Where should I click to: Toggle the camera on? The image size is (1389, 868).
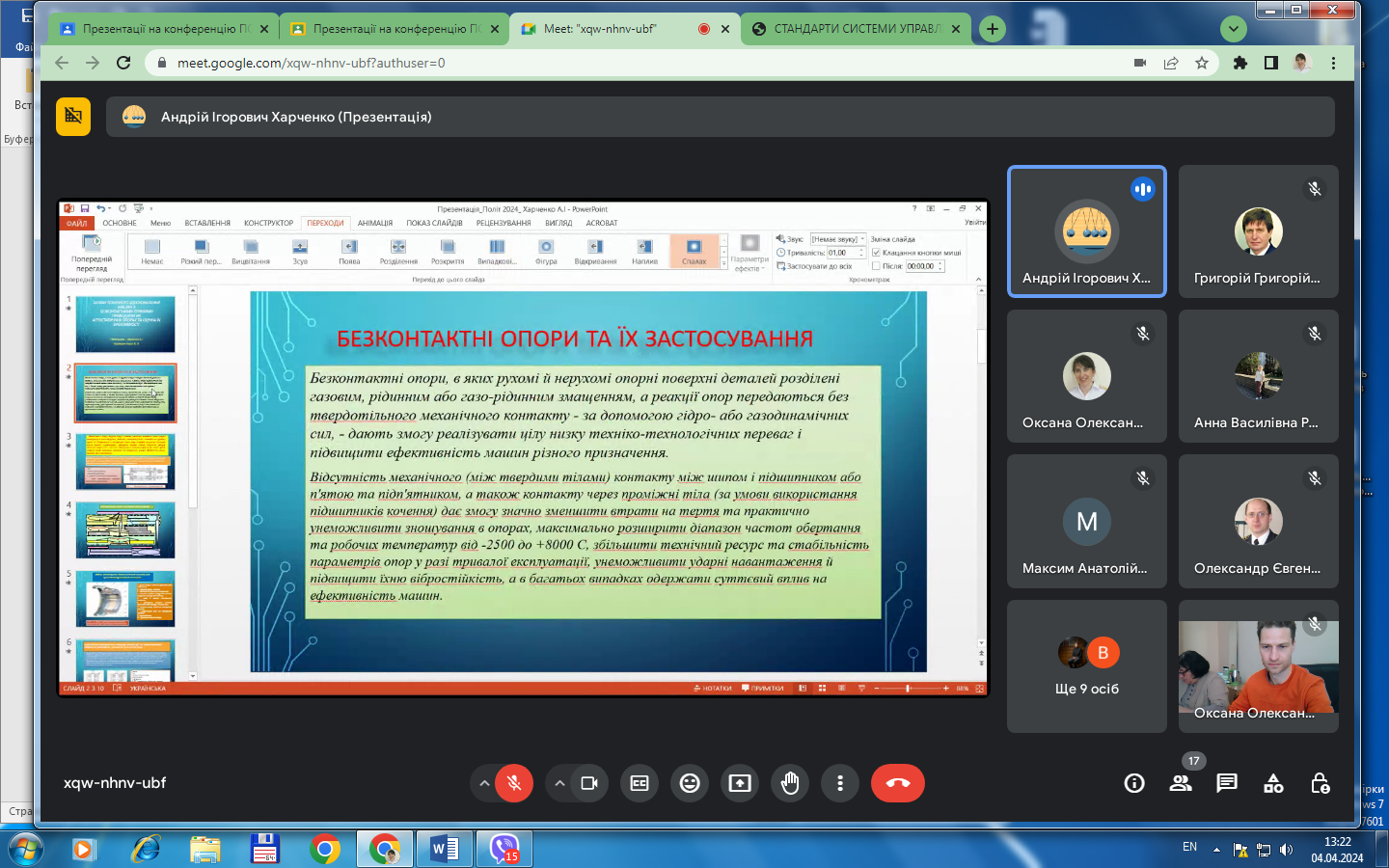[x=589, y=783]
